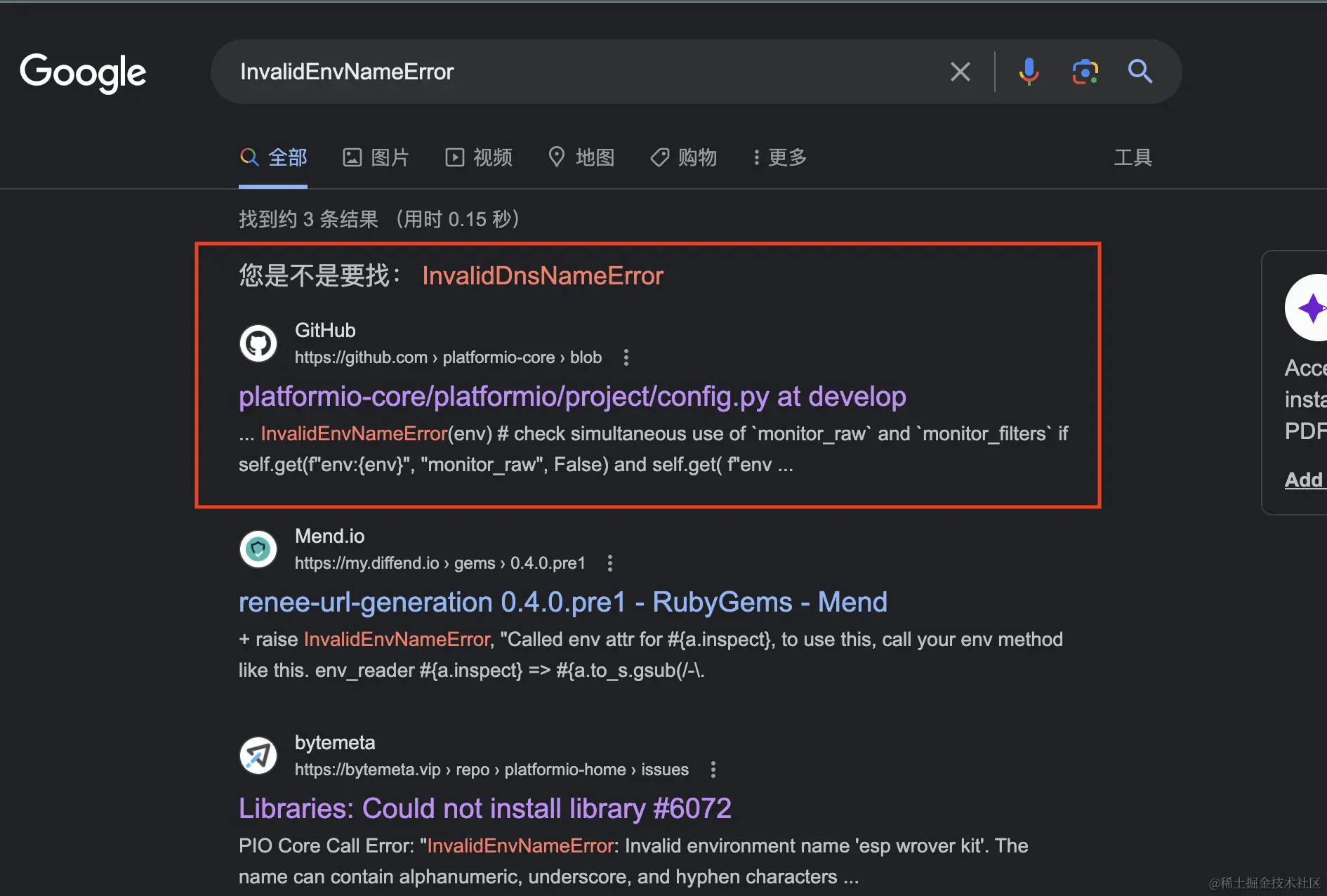
Task: Open Google Lens image search icon
Action: (x=1085, y=72)
